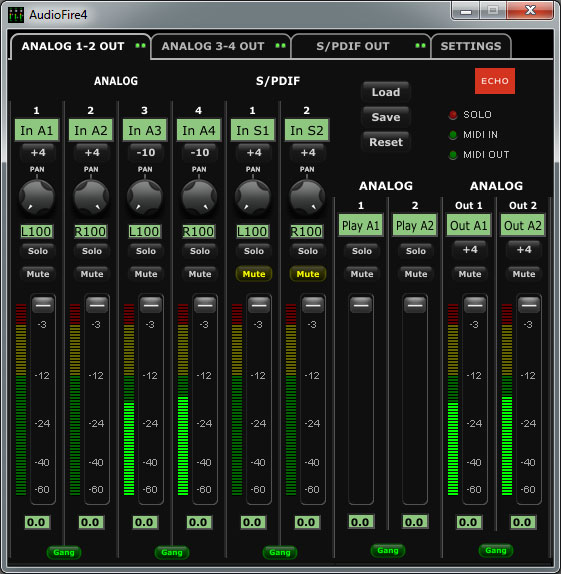Screen dimensions: 561x574
Task: Solo the Play A2 channel
Action: 416,251
